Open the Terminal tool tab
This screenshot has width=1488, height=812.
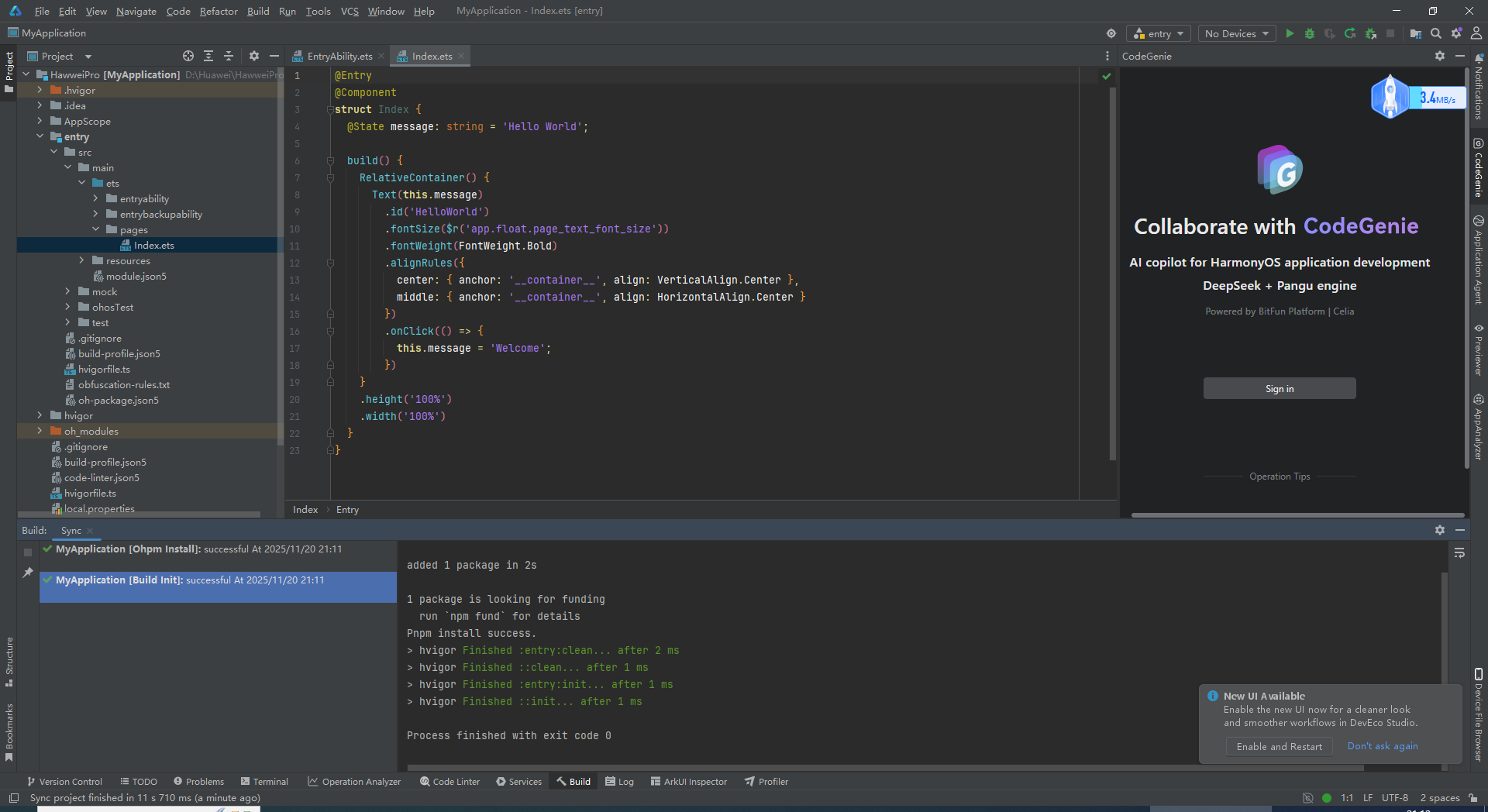(264, 782)
